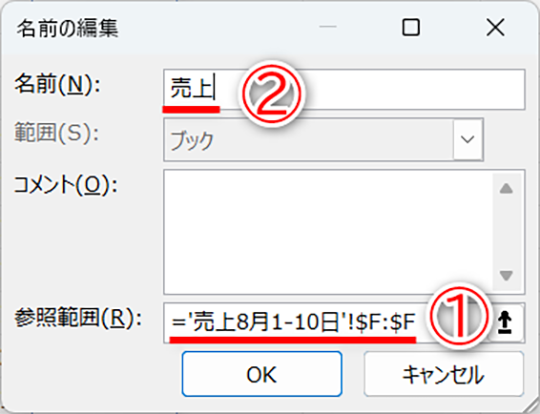The image size is (540, 414).
Task: Click the 範囲(S) label
Action: pos(56,133)
